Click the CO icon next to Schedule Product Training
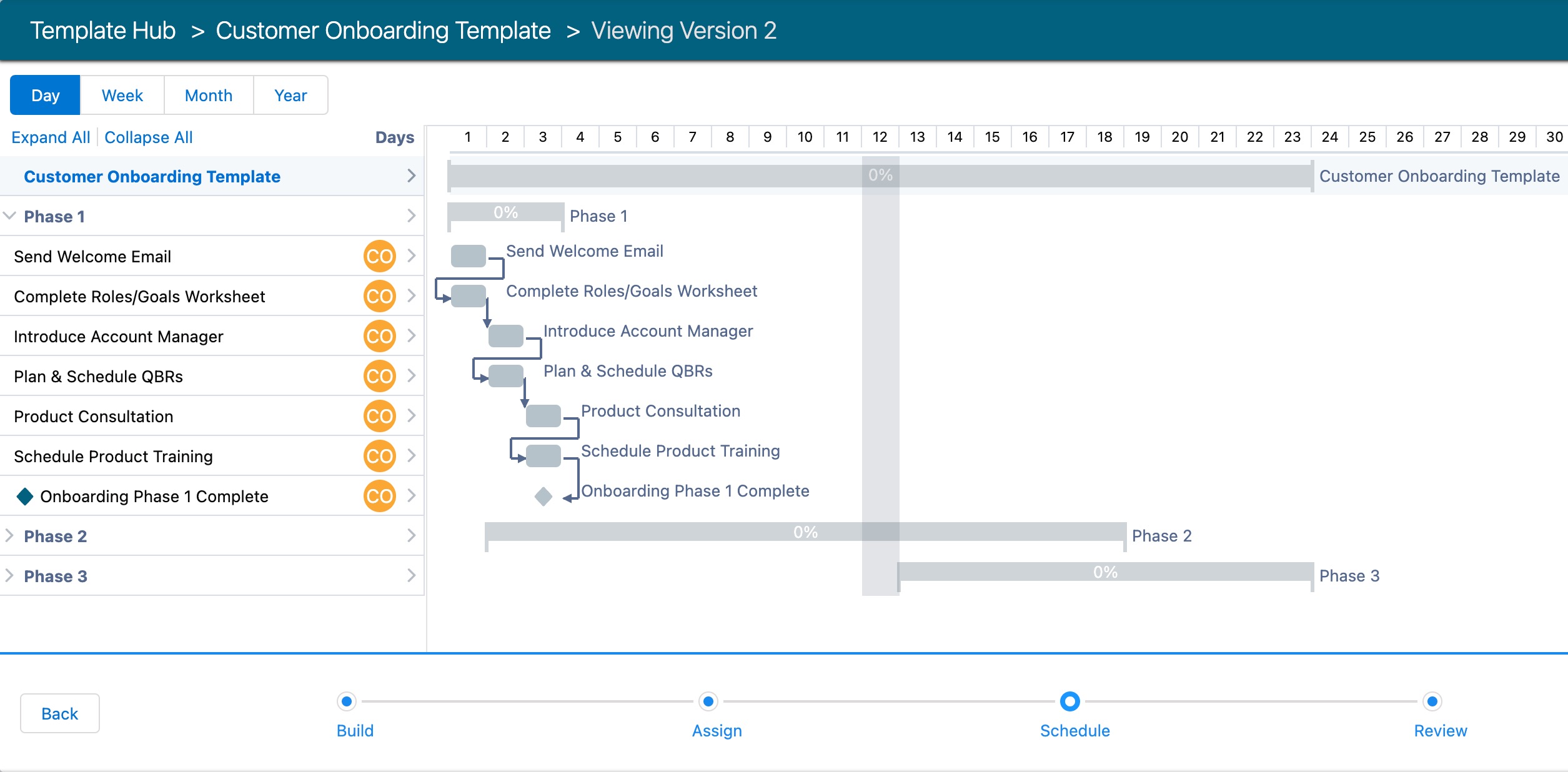 (x=380, y=456)
